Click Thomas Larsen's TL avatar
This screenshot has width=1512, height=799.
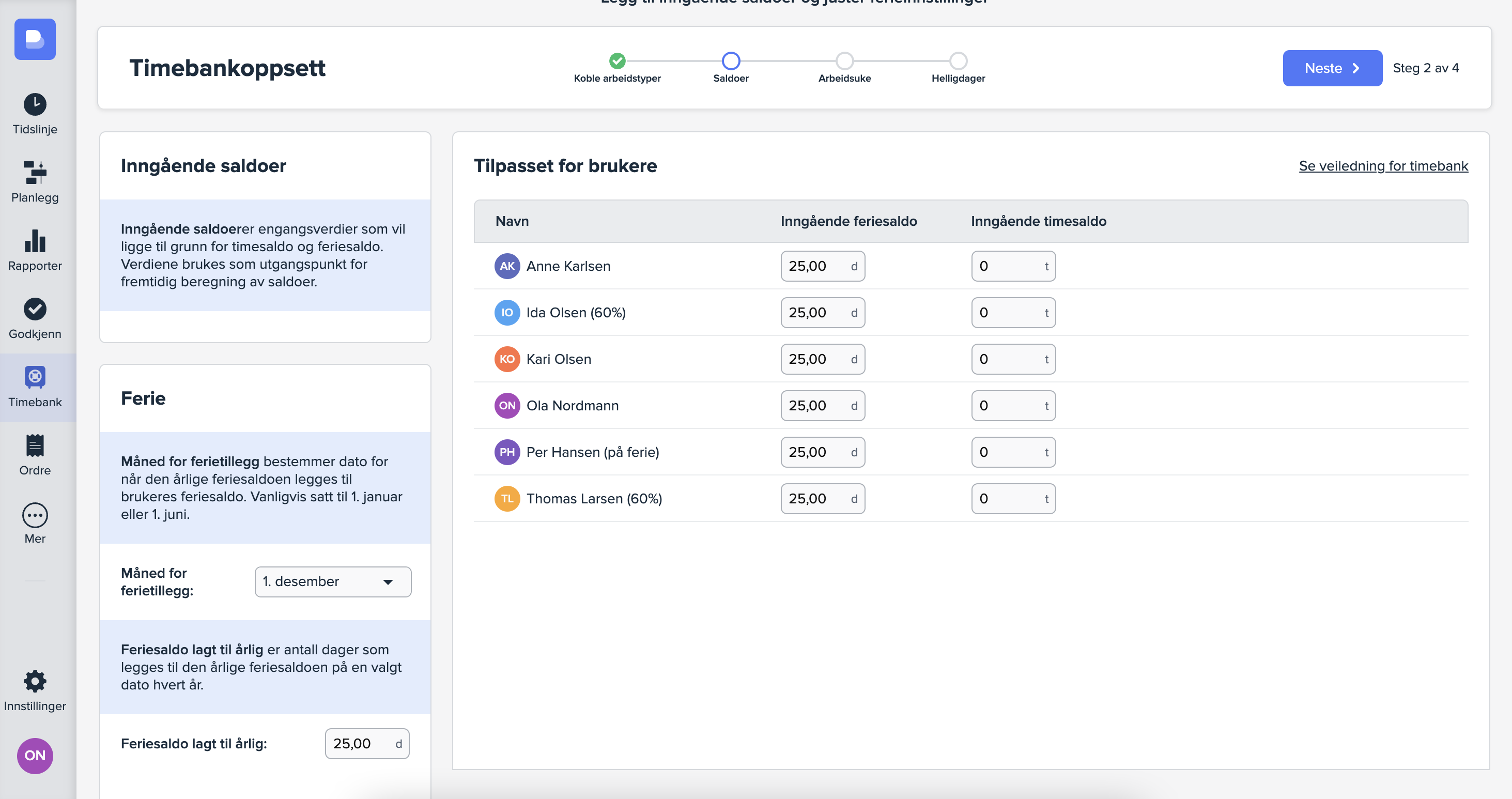coord(506,499)
